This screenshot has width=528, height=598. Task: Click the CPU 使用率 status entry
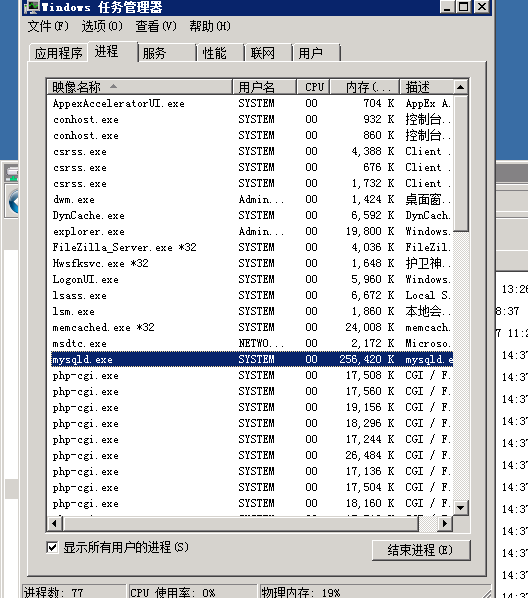point(193,591)
